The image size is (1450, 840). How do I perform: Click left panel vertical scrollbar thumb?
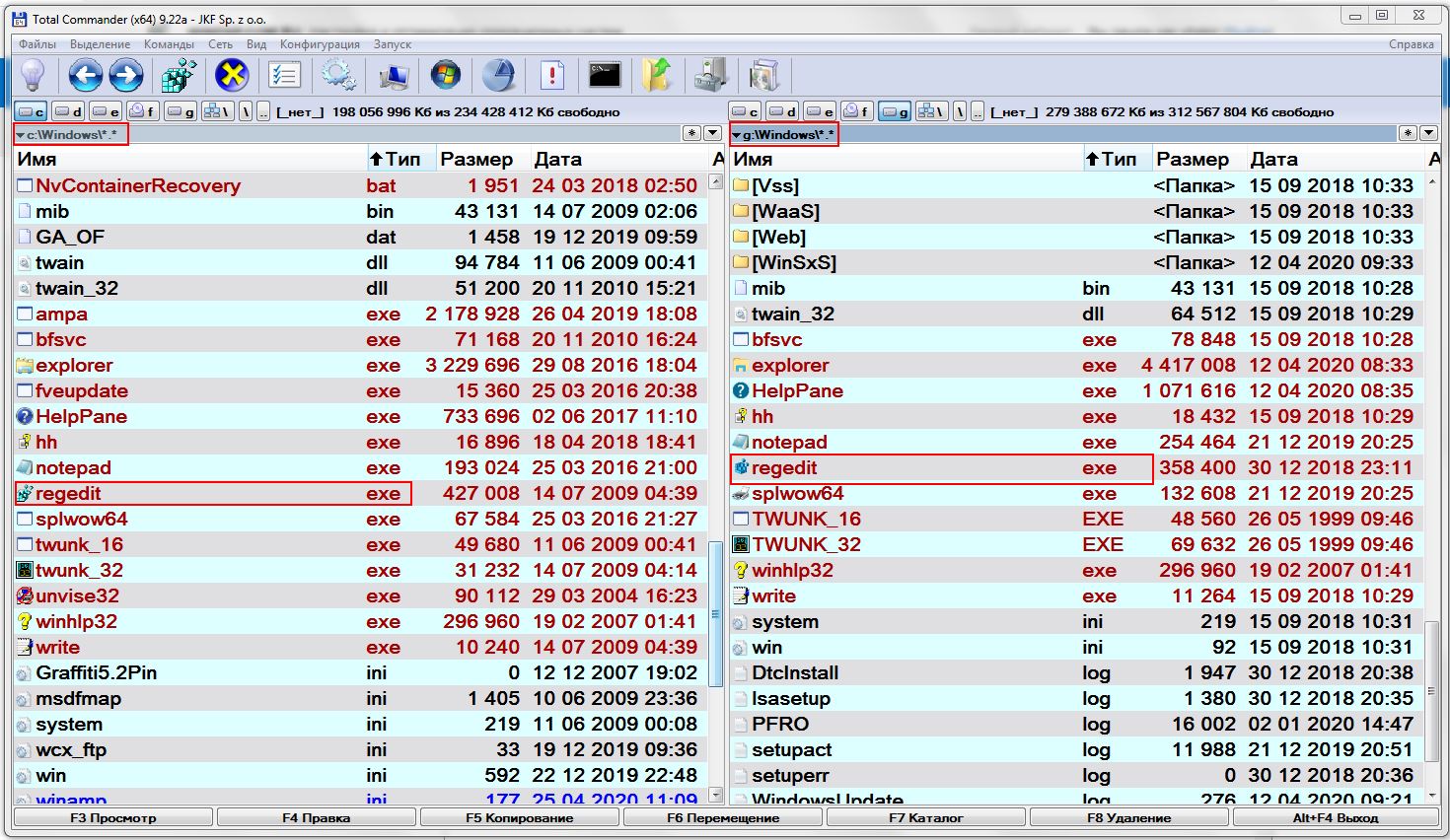tap(716, 613)
